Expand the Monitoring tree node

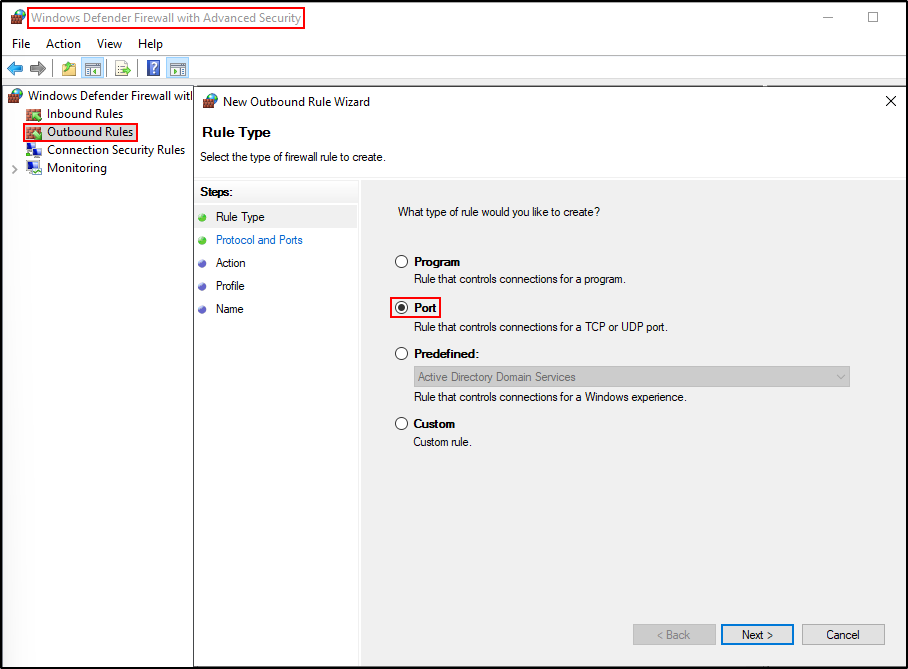click(14, 169)
